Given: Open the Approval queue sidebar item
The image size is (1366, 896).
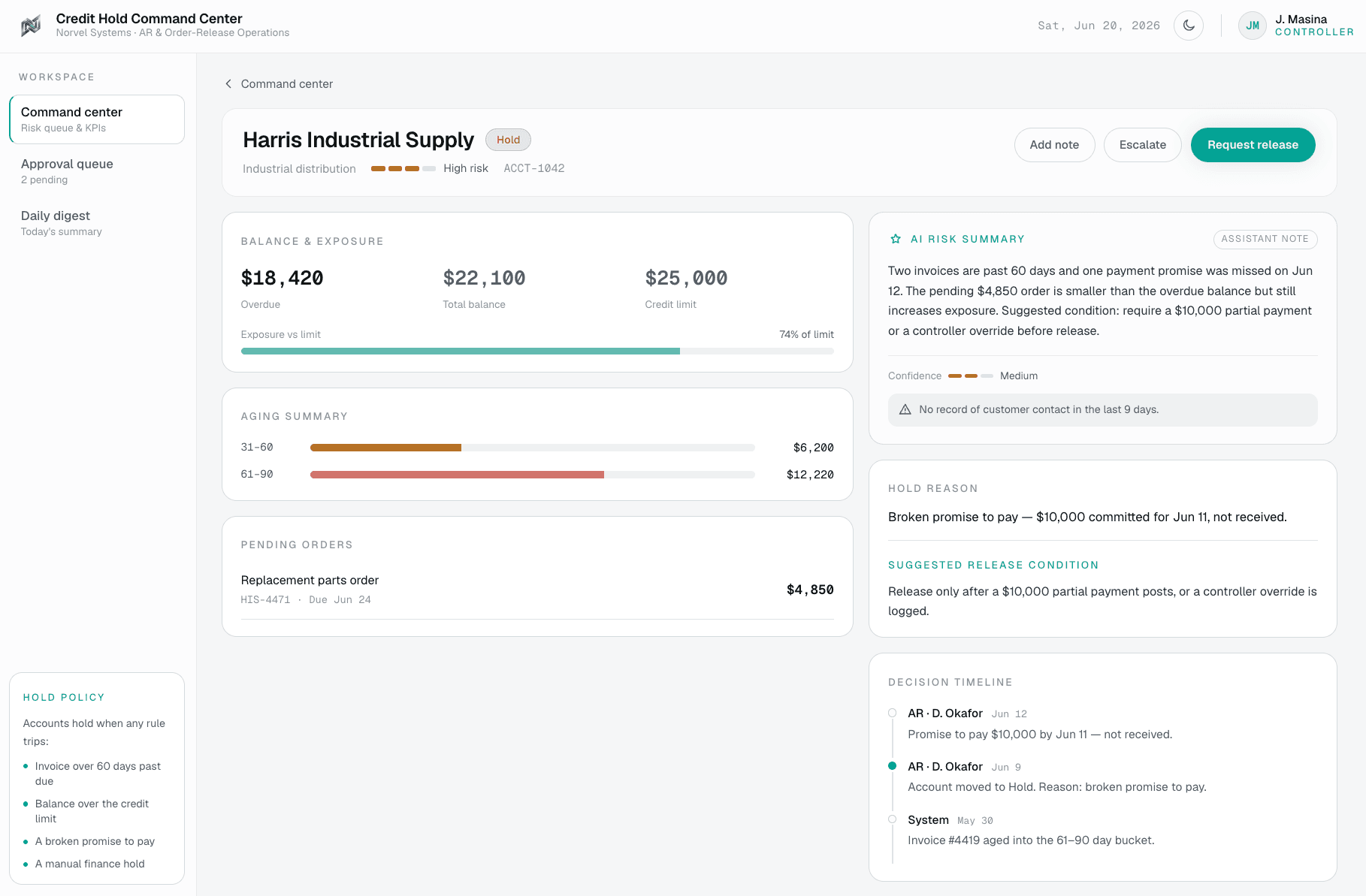Looking at the screenshot, I should (97, 171).
